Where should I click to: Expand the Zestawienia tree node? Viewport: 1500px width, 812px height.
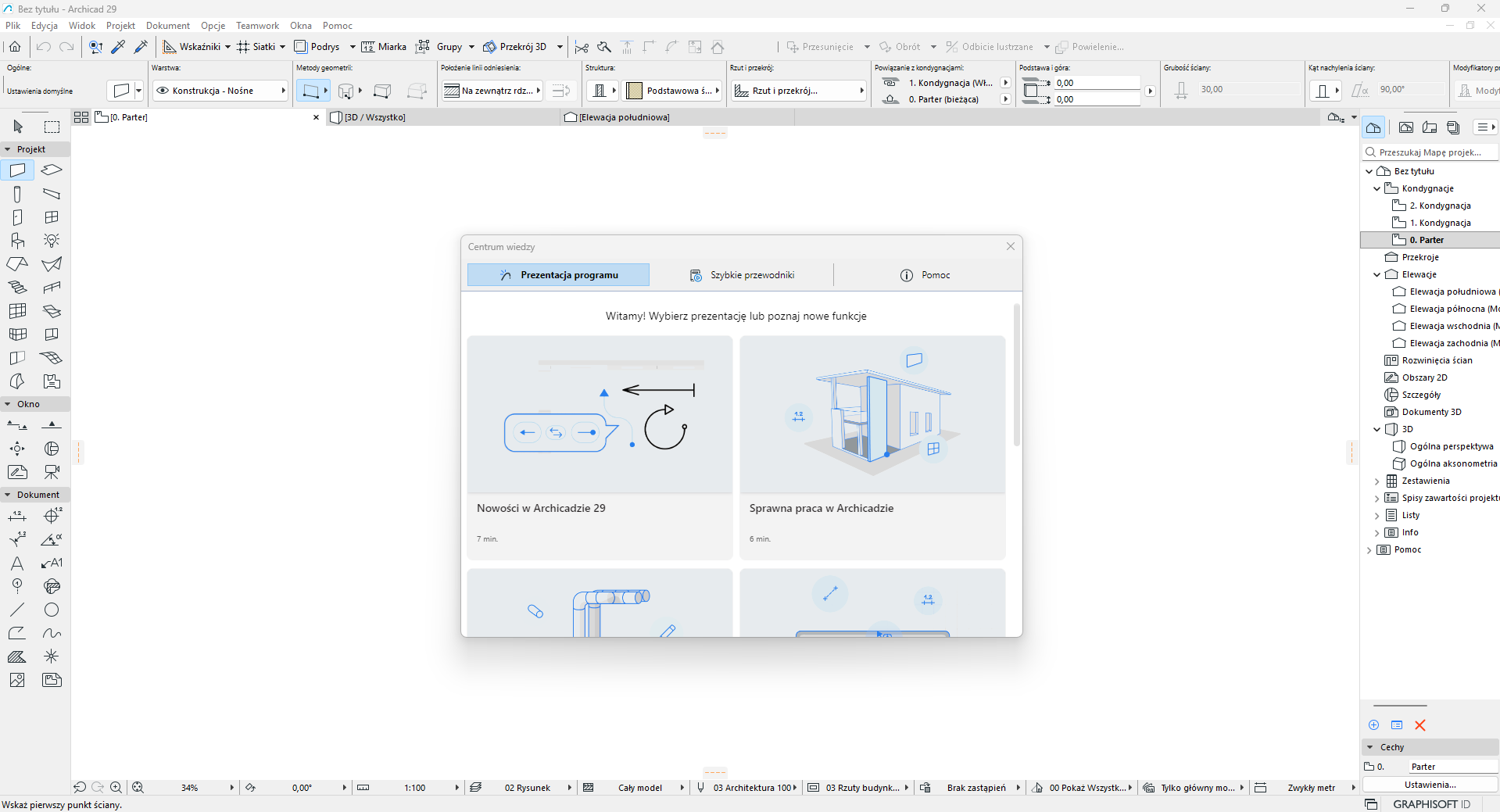tap(1376, 481)
